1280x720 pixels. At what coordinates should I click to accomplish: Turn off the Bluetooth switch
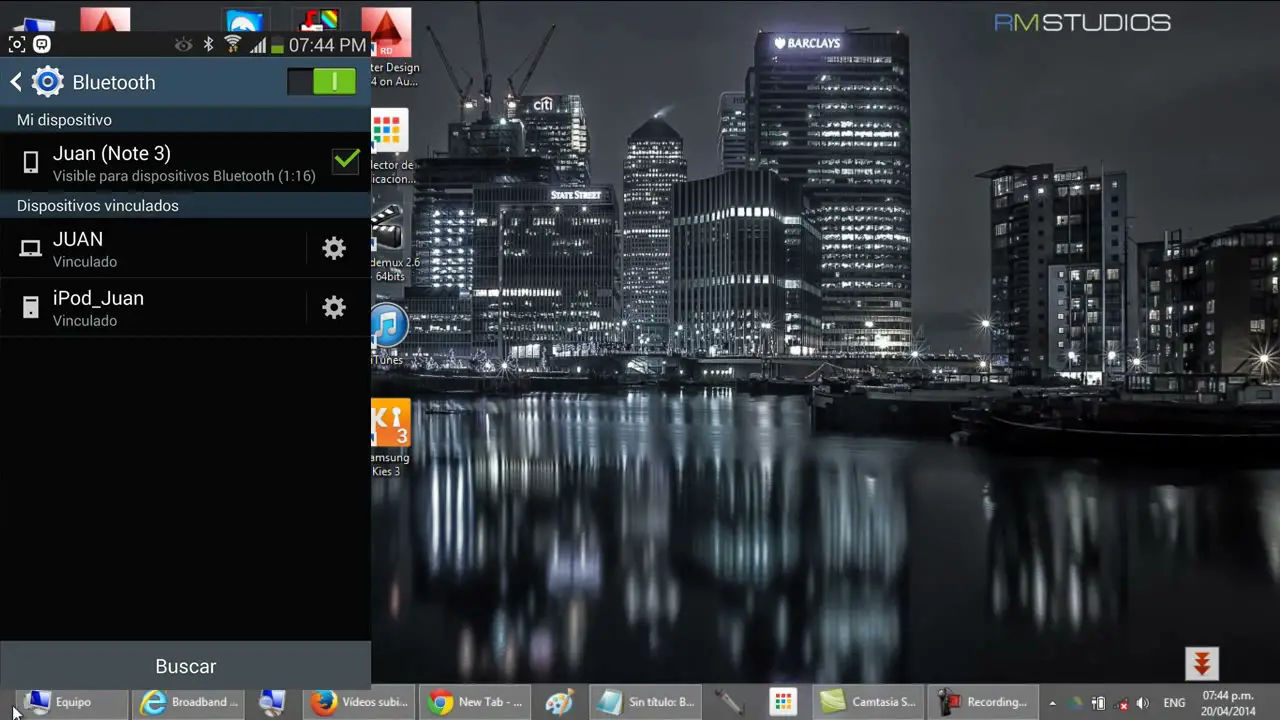[x=321, y=82]
